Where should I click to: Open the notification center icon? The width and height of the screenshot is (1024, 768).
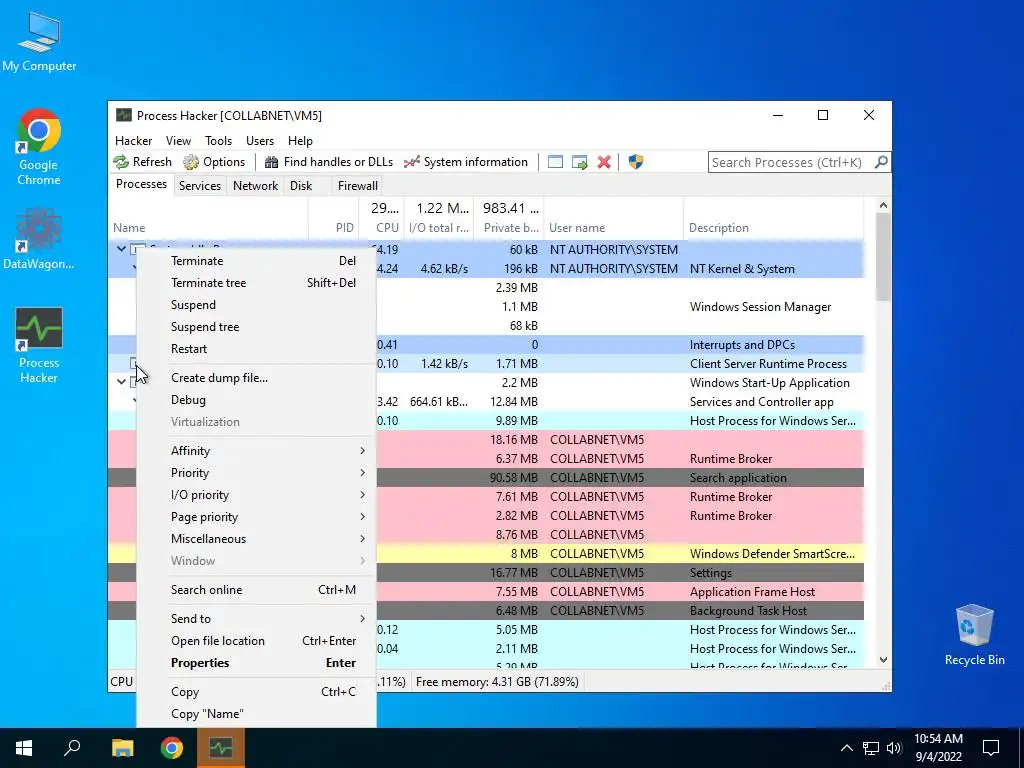pos(991,748)
